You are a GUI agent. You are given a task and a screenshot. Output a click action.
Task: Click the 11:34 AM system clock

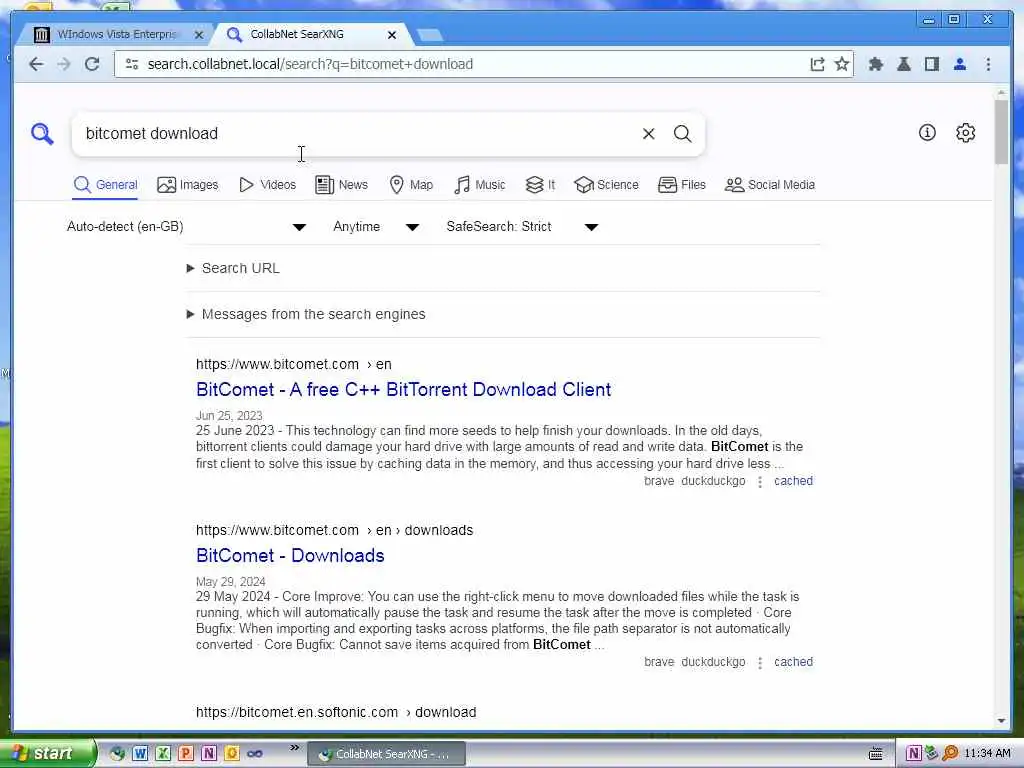click(x=987, y=754)
